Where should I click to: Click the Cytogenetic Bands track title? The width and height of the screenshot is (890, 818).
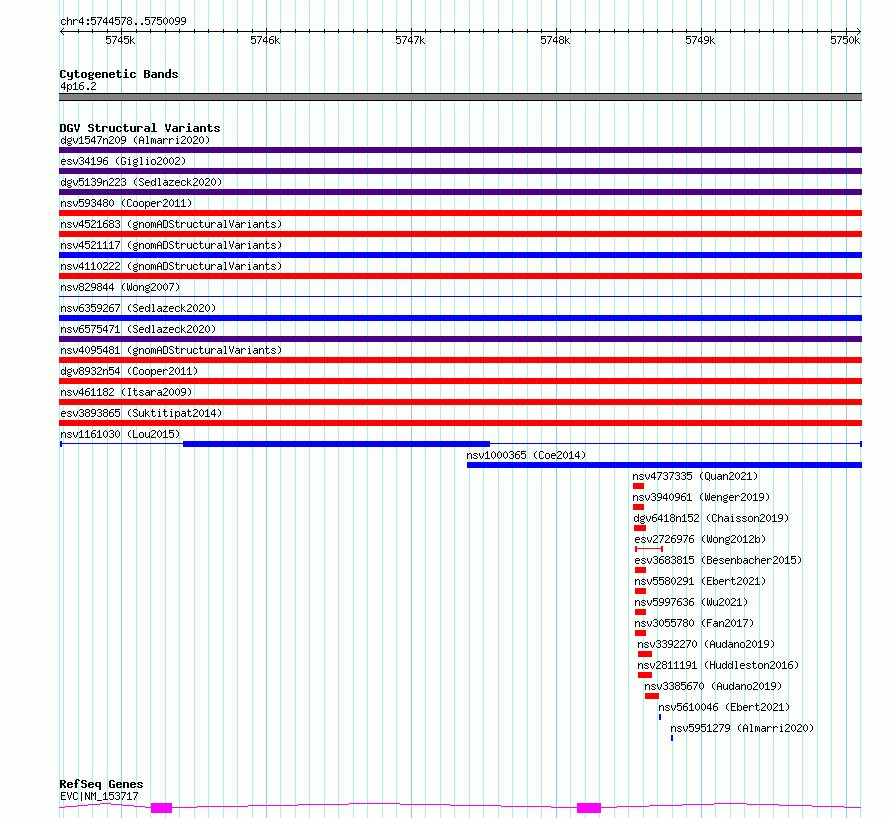tap(119, 74)
